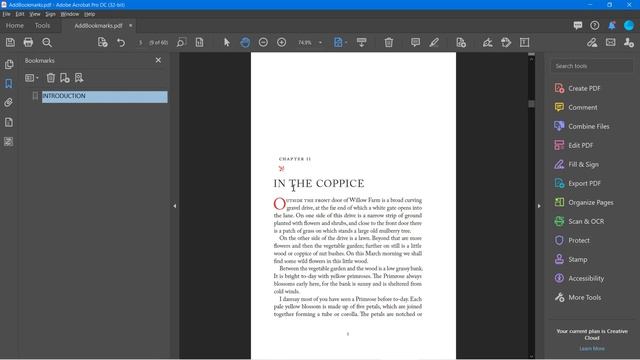Click the Sign document icon in toolbar
640x360 pixels.
pyautogui.click(x=488, y=42)
